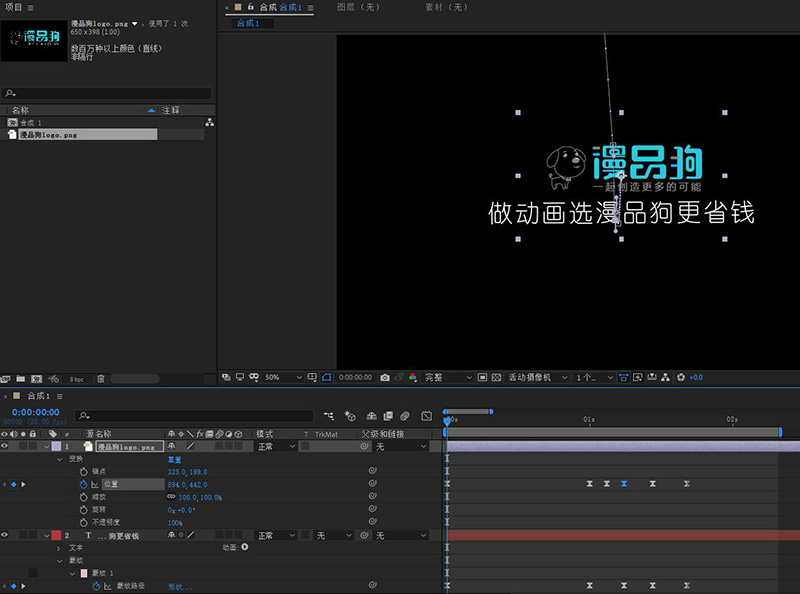Open the composition flowchart in the viewer bar
Screen dimensions: 800x594
(x=665, y=378)
